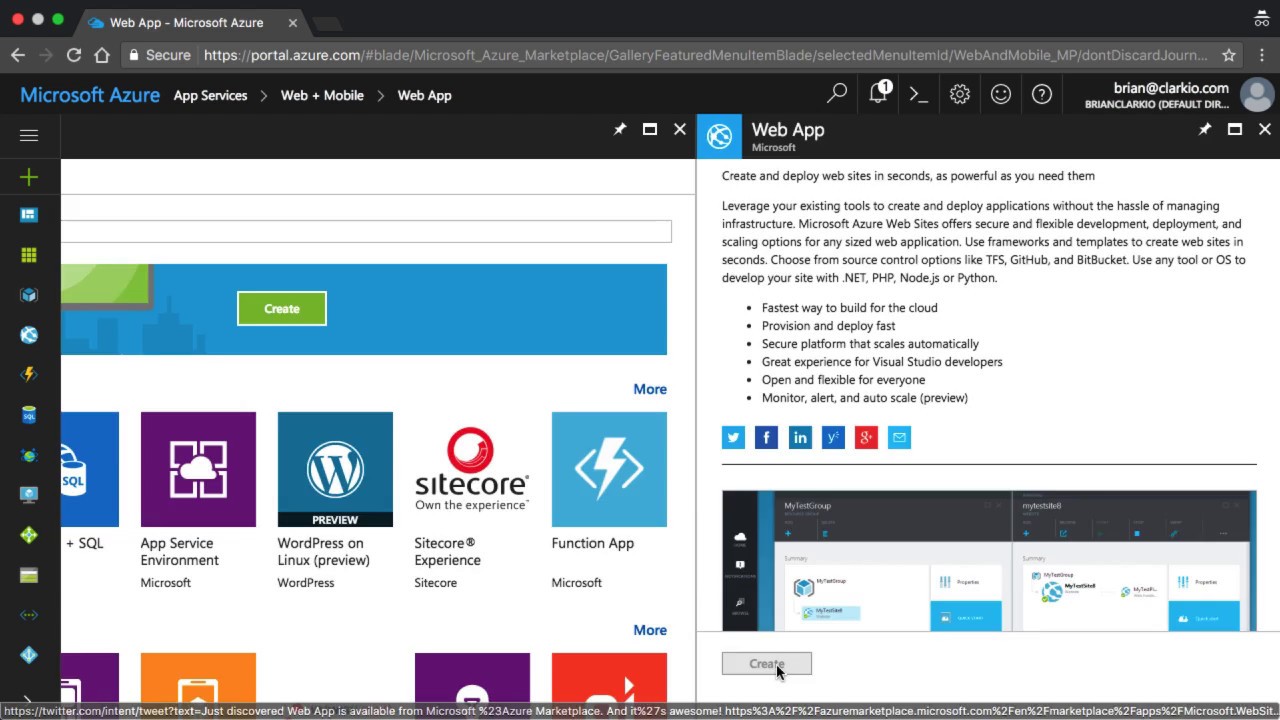
Task: Share Web App on LinkedIn
Action: 800,437
